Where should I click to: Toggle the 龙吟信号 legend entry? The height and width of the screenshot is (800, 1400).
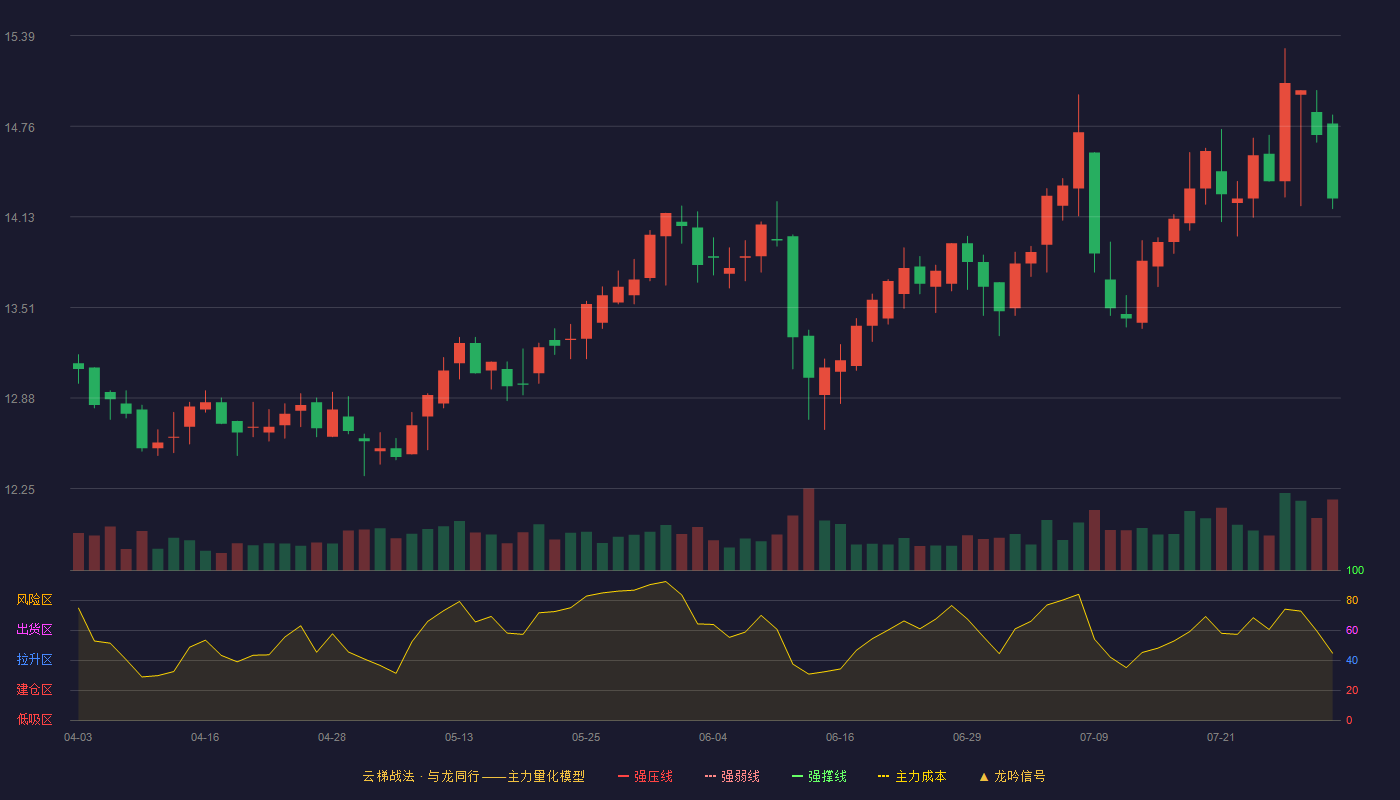[x=1012, y=776]
